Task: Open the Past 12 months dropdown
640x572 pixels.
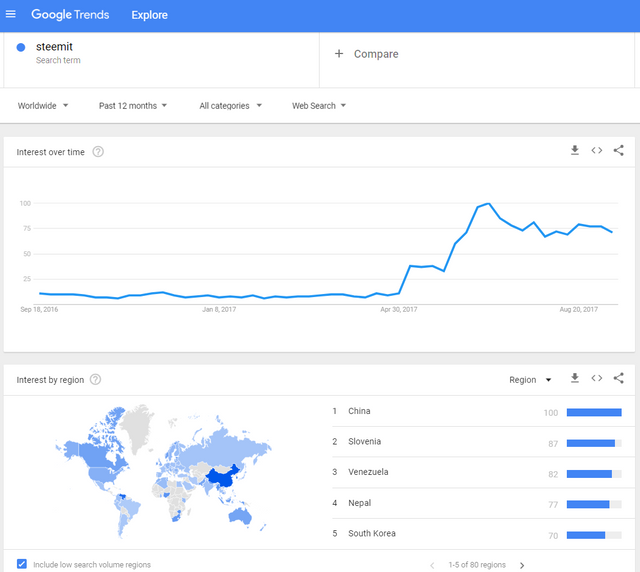Action: coord(133,106)
